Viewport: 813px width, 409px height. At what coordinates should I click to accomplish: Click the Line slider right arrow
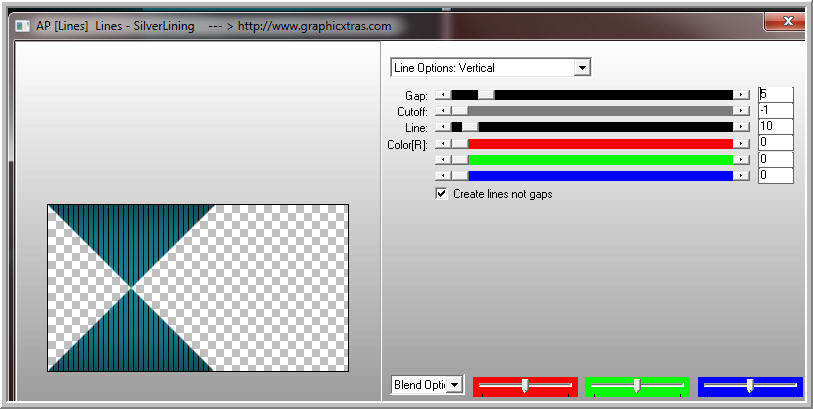(741, 127)
